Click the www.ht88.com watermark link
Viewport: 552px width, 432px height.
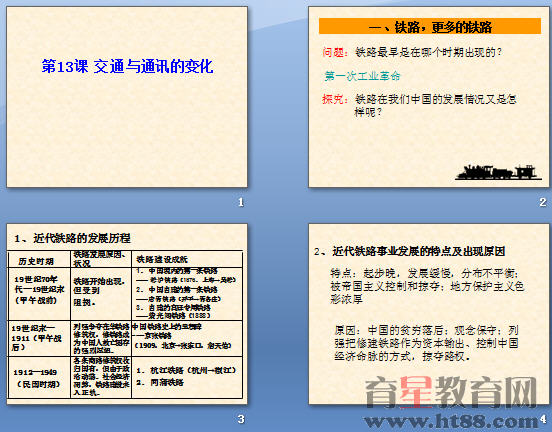pos(451,421)
